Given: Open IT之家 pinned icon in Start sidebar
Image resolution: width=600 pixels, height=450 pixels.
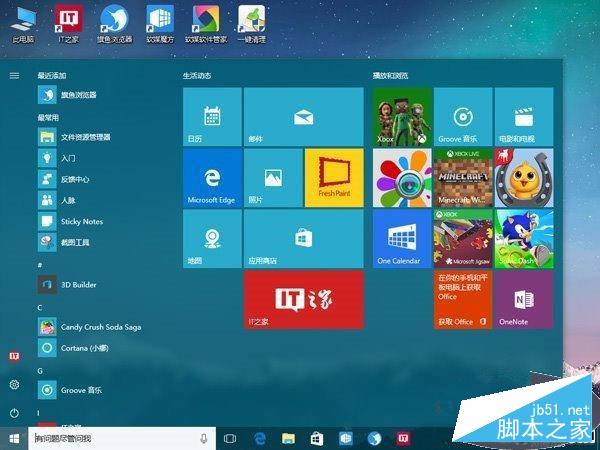Looking at the screenshot, I should 14,356.
